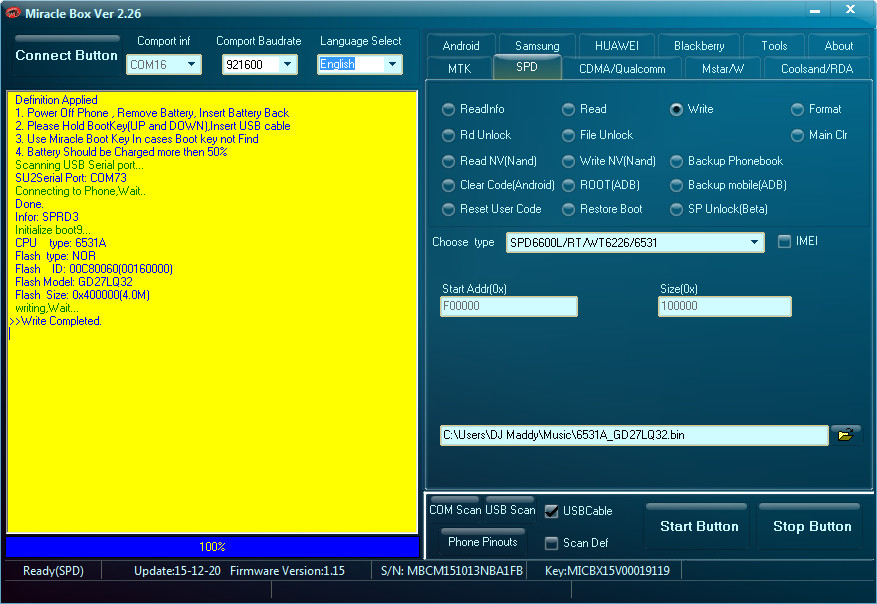The width and height of the screenshot is (877, 604).
Task: Enable the Scan Def checkbox
Action: [x=551, y=543]
